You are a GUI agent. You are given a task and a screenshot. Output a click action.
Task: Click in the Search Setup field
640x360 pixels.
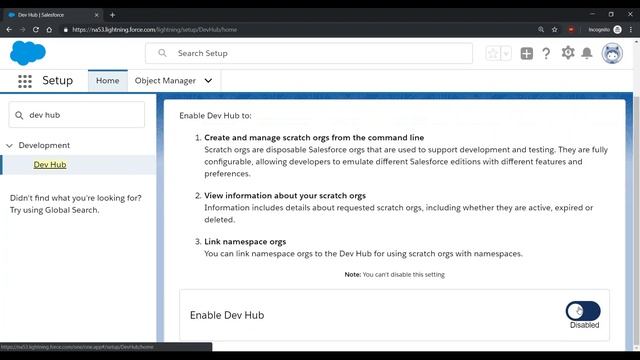point(309,53)
